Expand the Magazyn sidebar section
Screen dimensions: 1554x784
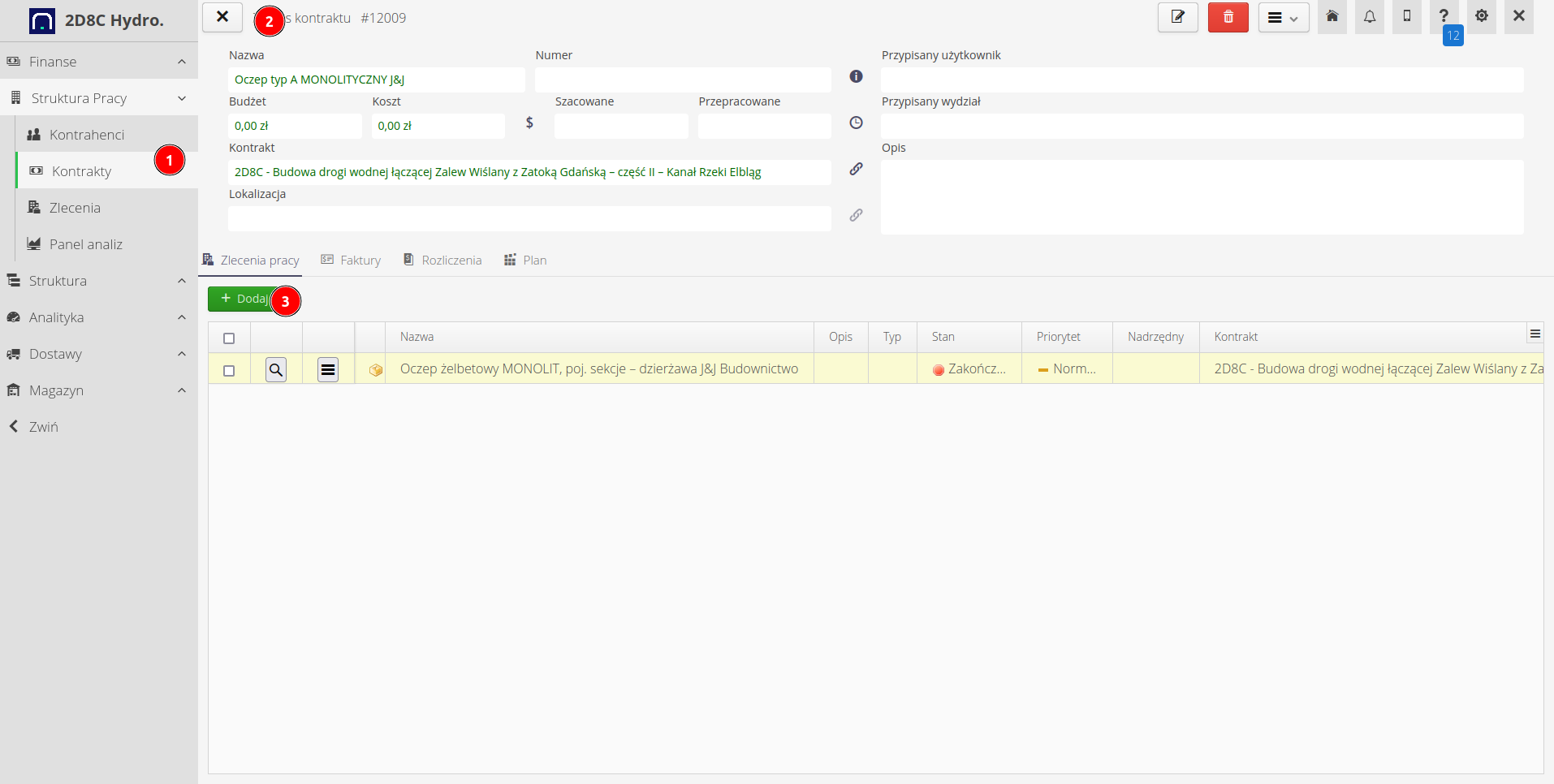tap(99, 390)
